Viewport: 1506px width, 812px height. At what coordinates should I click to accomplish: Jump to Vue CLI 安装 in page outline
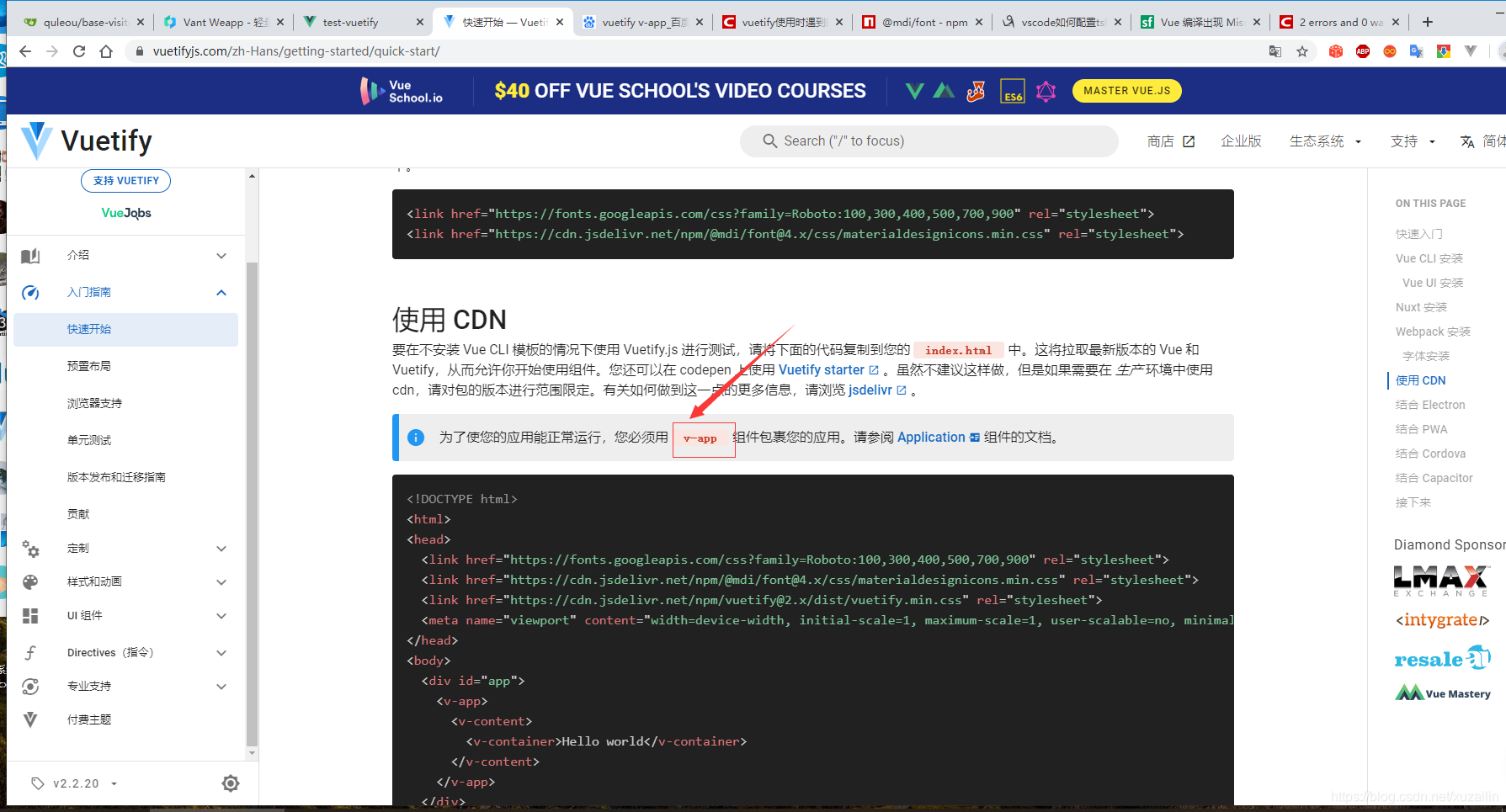tap(1429, 258)
